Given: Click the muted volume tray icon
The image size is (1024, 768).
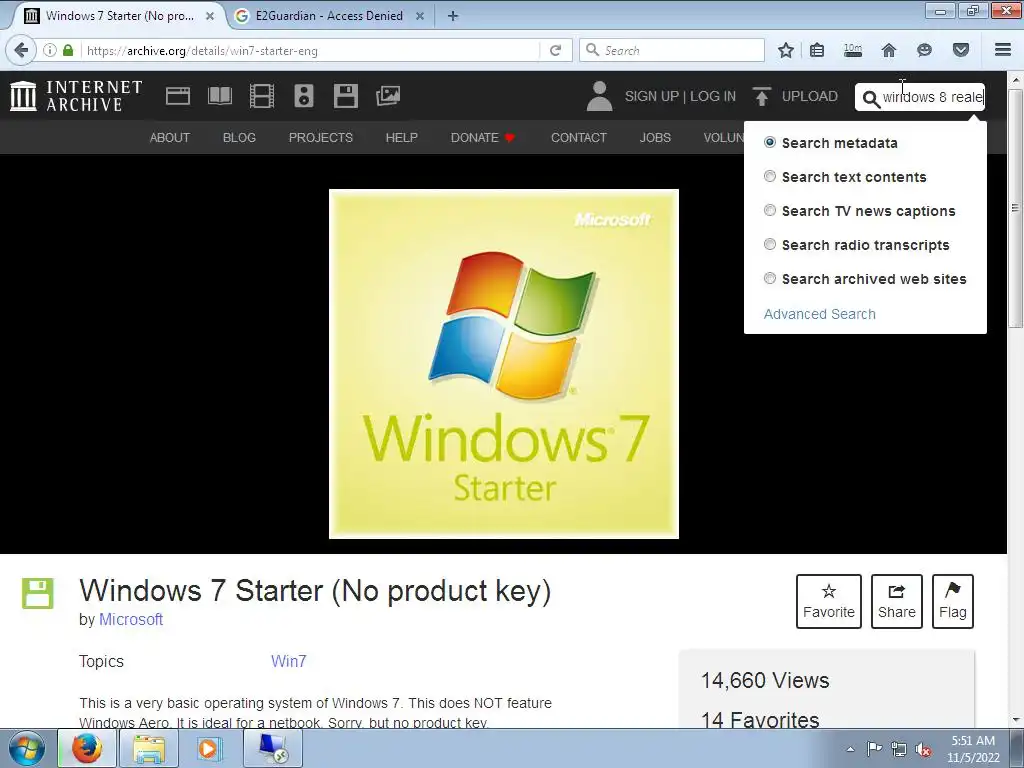Looking at the screenshot, I should point(922,750).
